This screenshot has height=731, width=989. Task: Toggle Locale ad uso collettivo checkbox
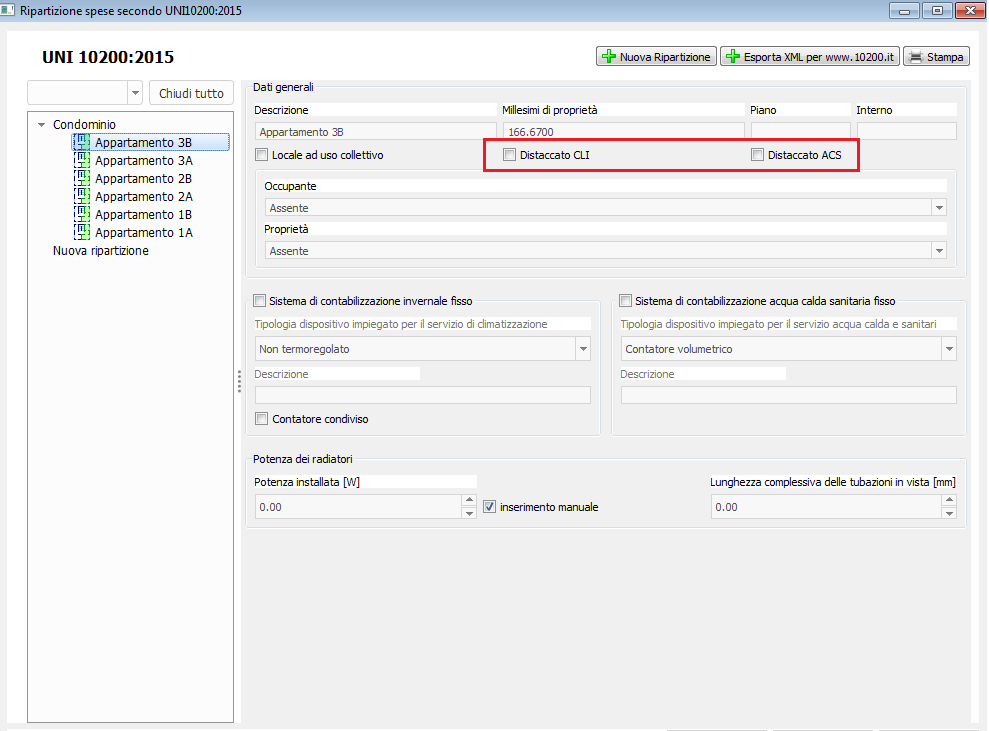click(x=262, y=155)
